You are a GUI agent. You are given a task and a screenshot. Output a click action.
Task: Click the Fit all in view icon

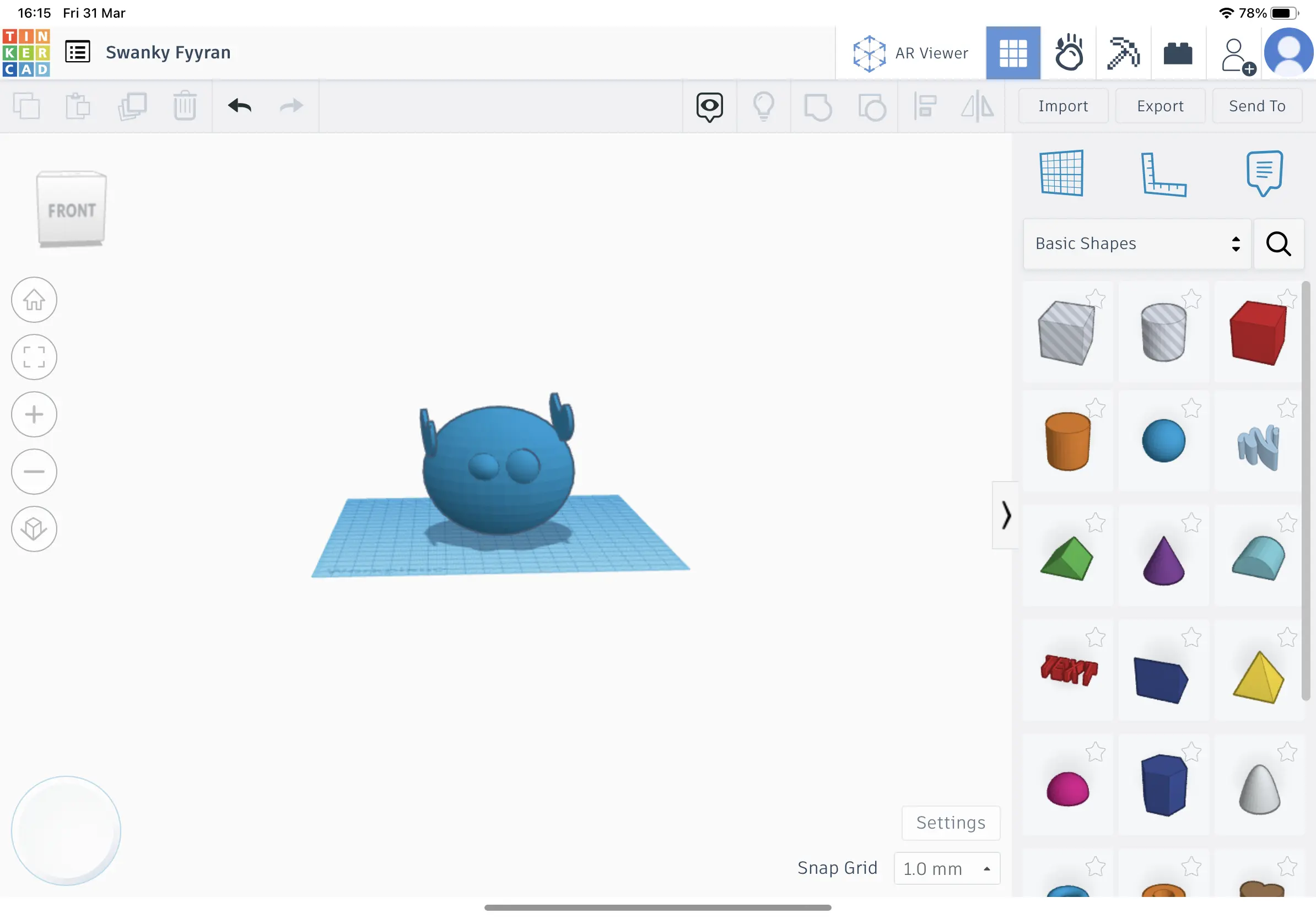click(x=34, y=357)
